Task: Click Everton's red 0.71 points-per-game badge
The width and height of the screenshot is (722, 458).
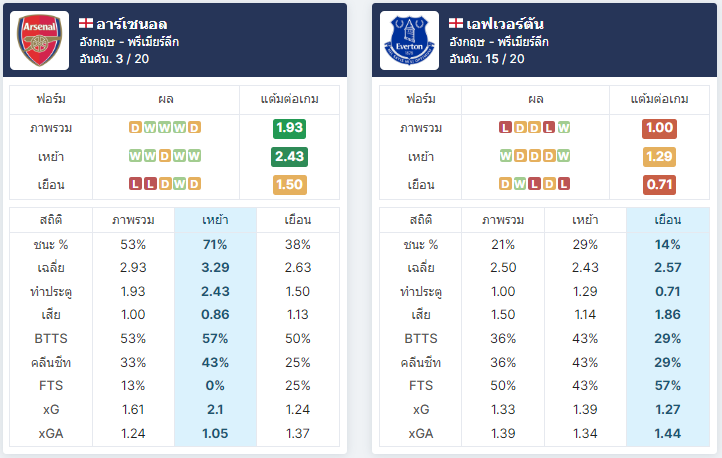Action: pyautogui.click(x=659, y=185)
